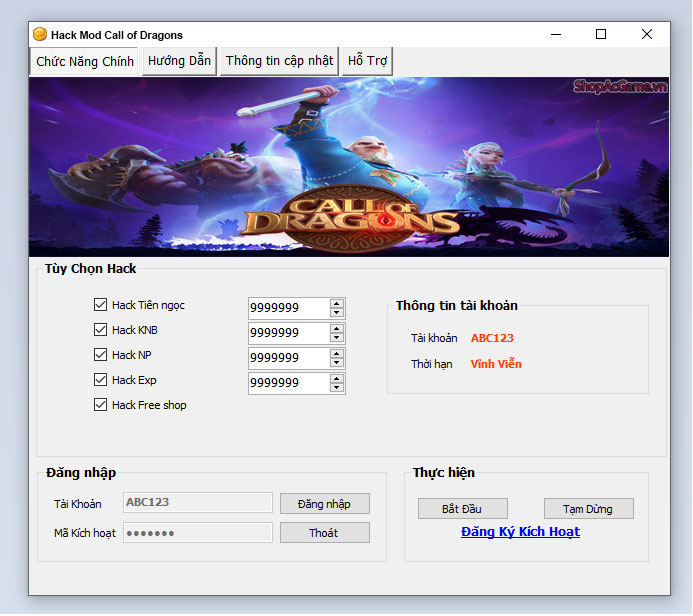Viewport: 693px width, 616px height.
Task: Open the Đăng Ký Kích Hoạt link
Action: 520,532
